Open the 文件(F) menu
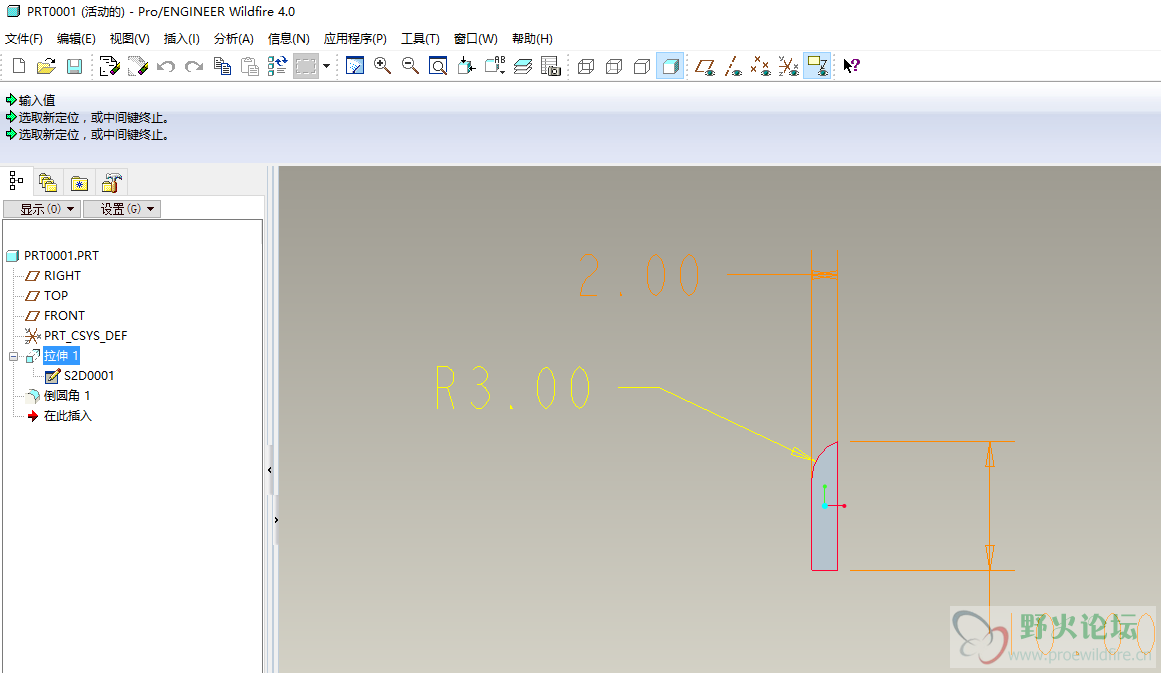 24,39
